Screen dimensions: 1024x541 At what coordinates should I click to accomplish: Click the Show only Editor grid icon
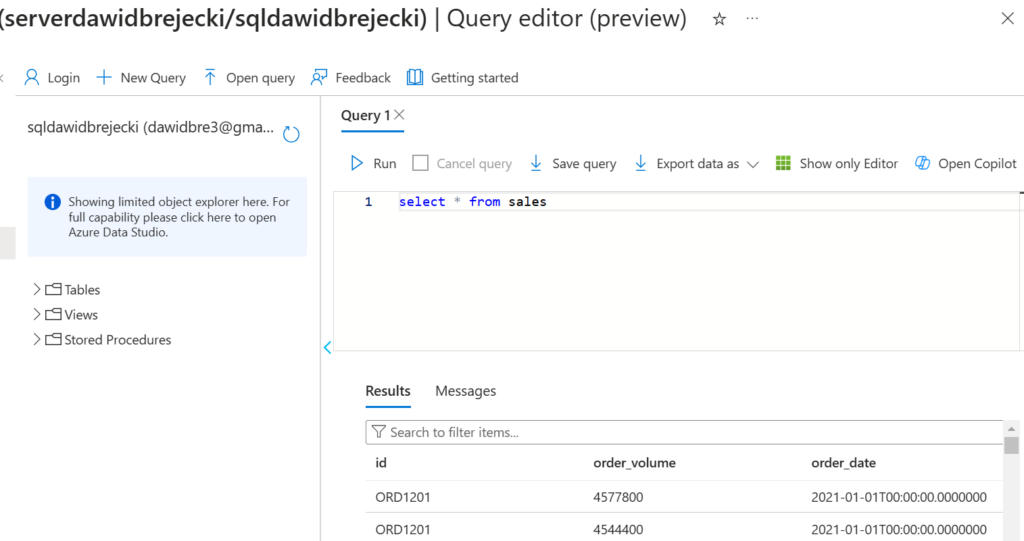pyautogui.click(x=783, y=164)
